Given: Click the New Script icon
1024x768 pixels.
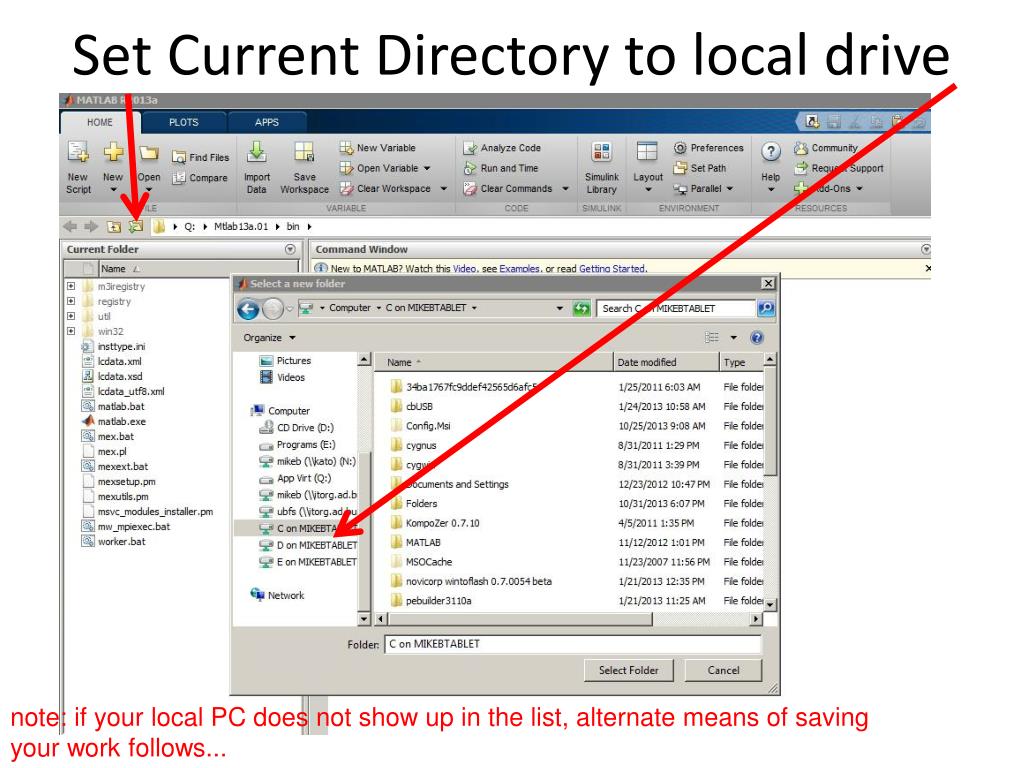Looking at the screenshot, I should [78, 152].
